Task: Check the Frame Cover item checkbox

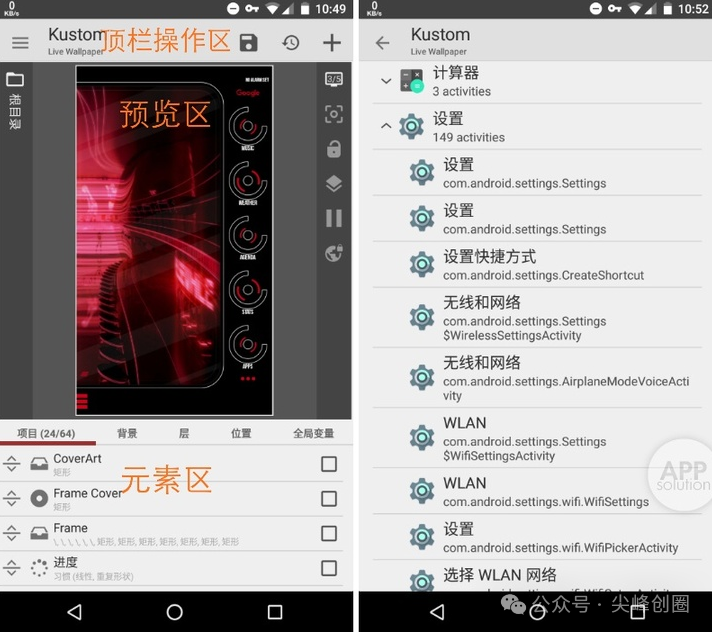Action: (x=329, y=499)
